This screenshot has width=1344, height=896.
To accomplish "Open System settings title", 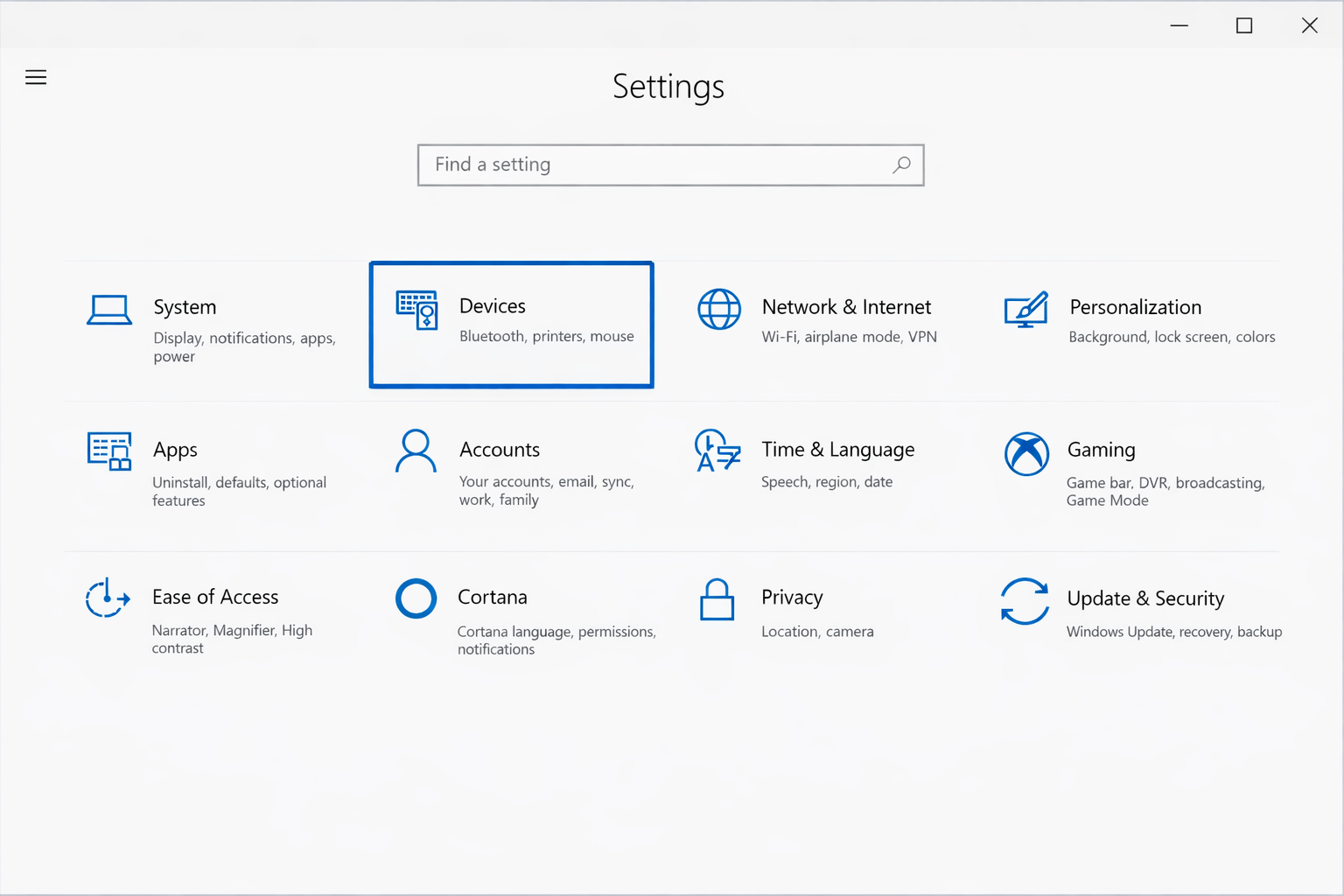I will click(185, 307).
